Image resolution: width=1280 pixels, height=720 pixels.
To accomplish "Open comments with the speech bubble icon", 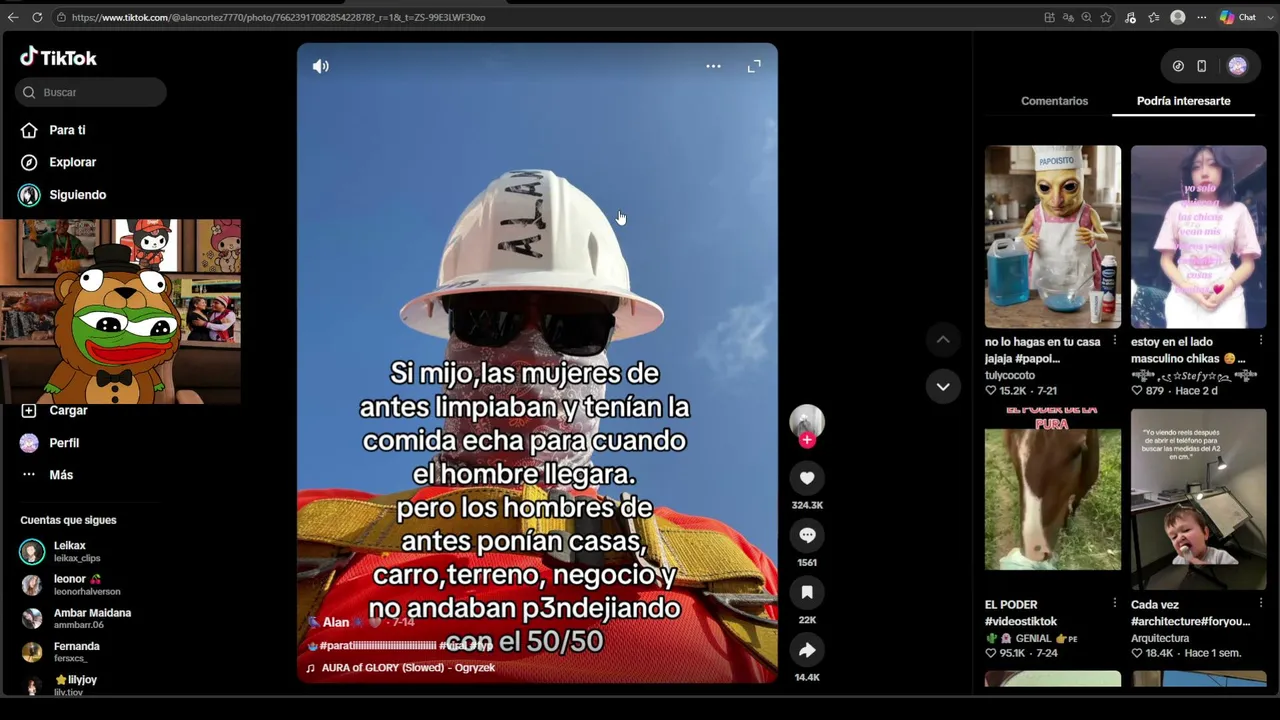I will click(807, 535).
